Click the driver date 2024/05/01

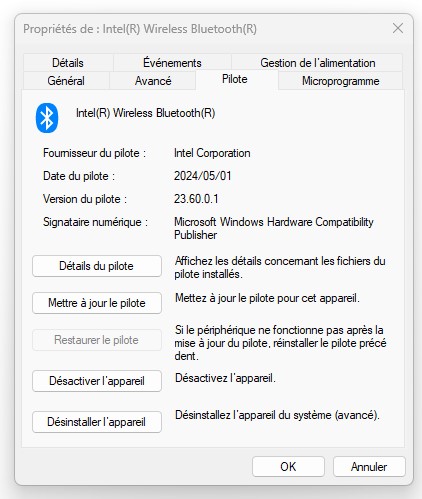coord(202,176)
